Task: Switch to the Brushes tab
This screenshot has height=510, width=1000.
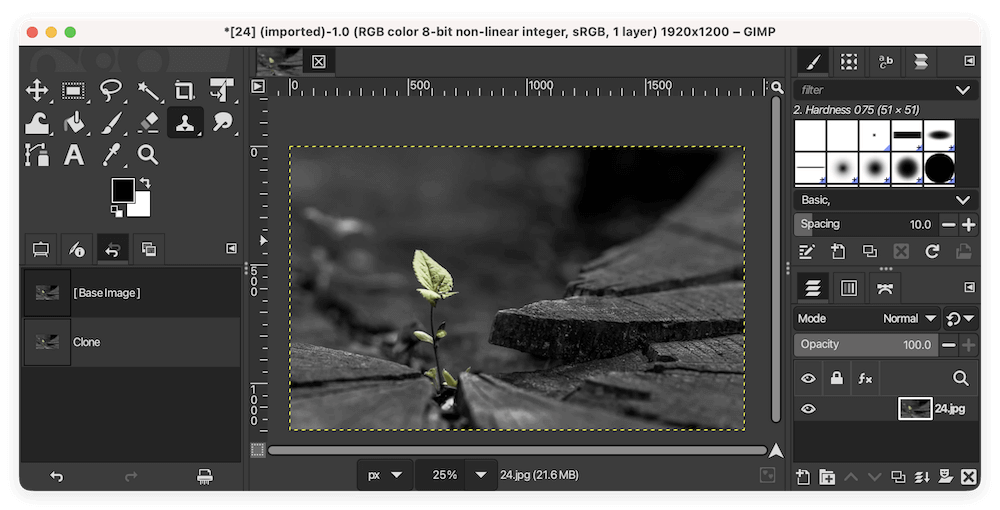Action: click(x=812, y=62)
